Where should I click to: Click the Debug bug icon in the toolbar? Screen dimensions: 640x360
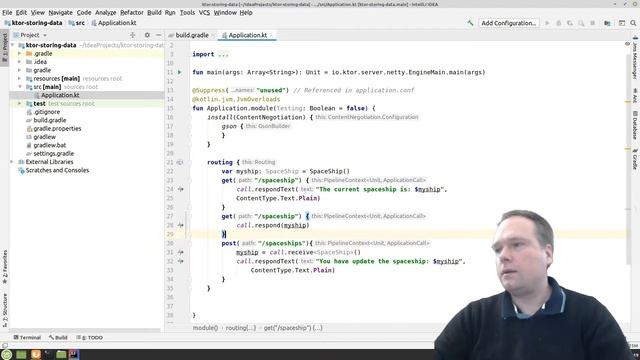[x=559, y=23]
